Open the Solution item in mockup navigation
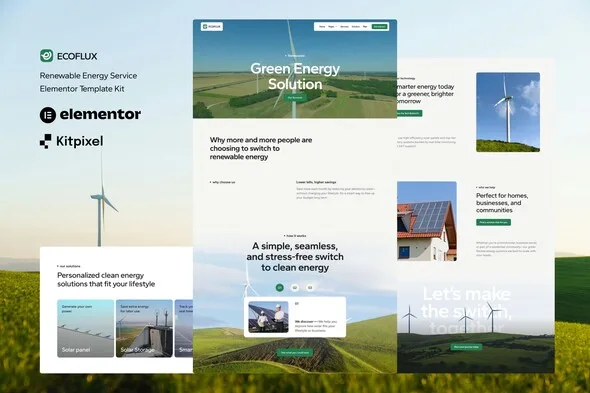 click(x=356, y=27)
